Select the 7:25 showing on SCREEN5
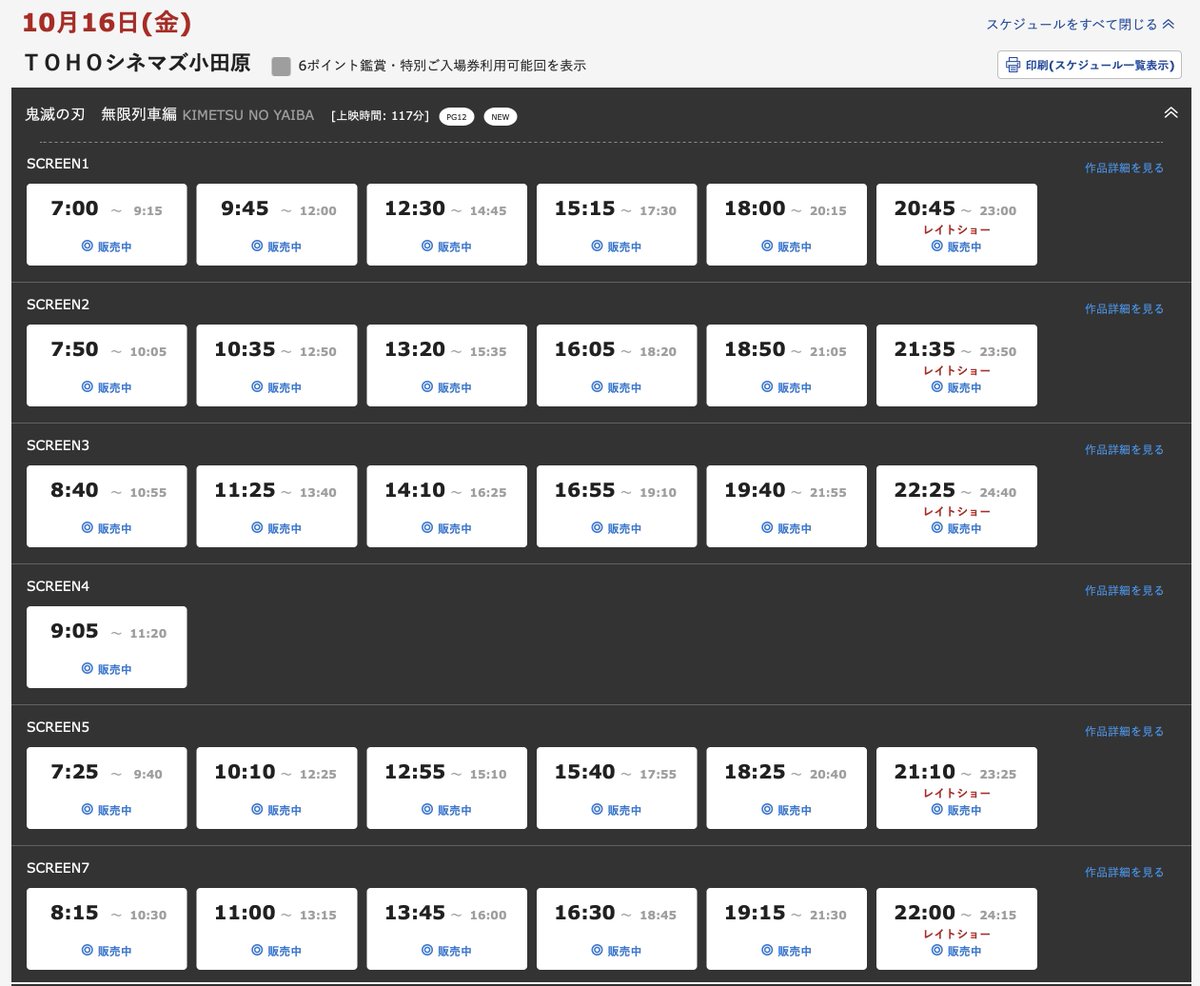 pos(107,789)
